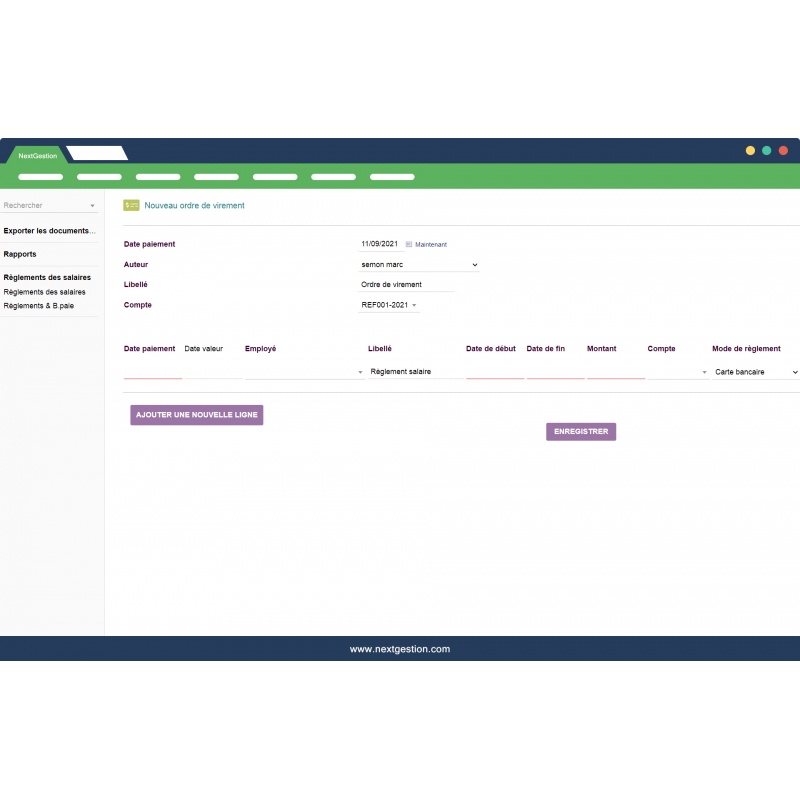Expand the Rechercher dropdown in the sidebar
The width and height of the screenshot is (800, 800).
pos(90,205)
